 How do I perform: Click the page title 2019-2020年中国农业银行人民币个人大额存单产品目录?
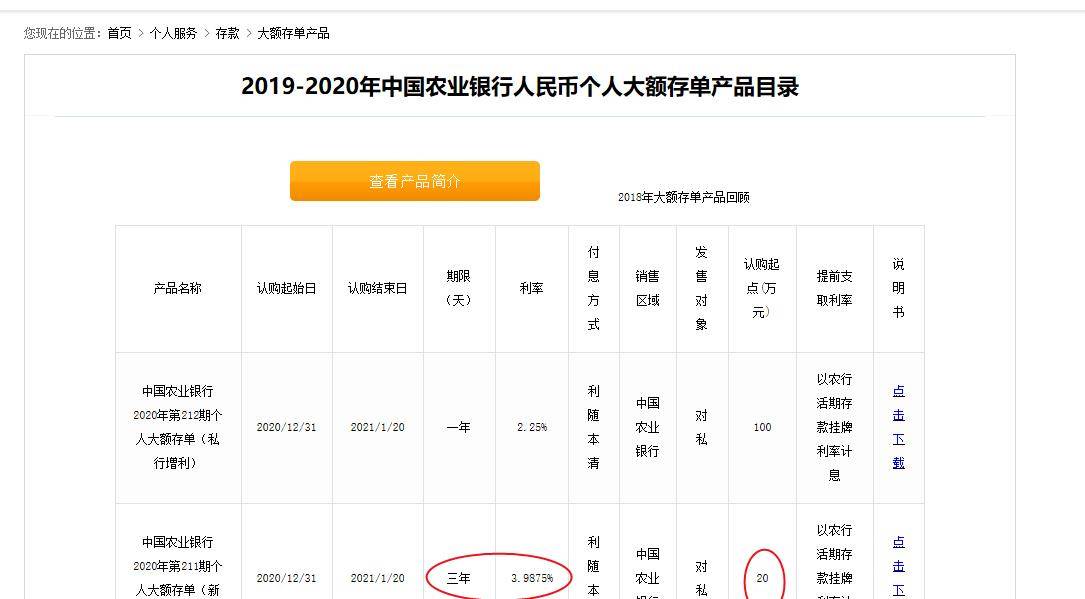[x=520, y=86]
